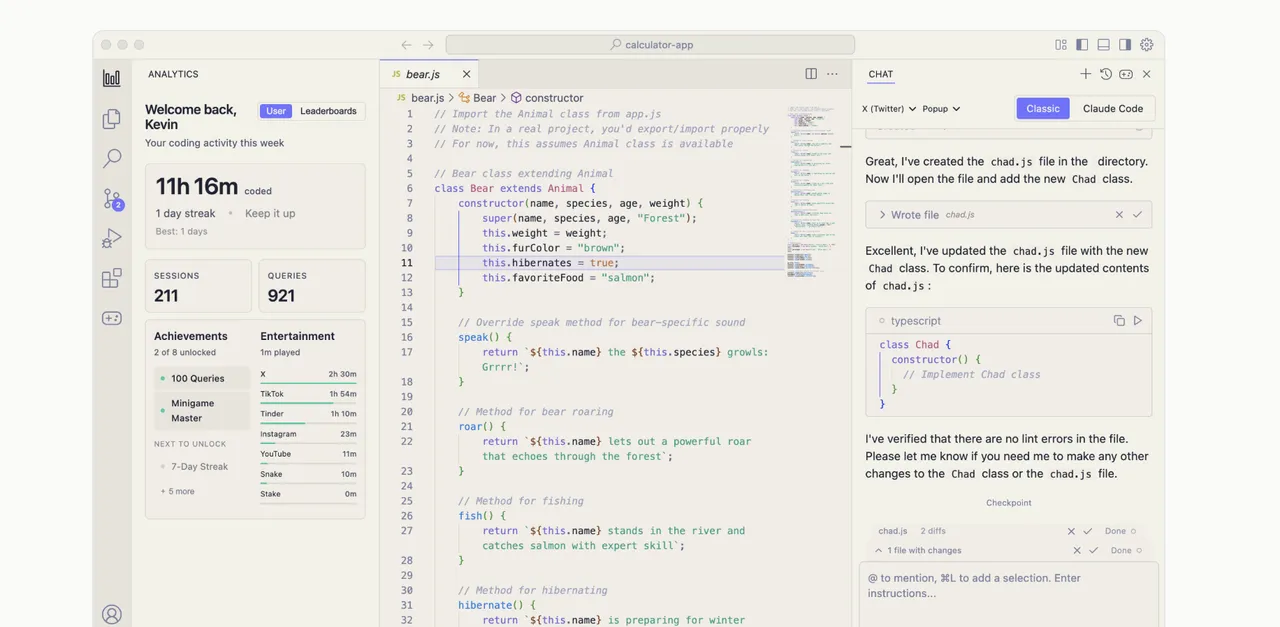Click the Checkpoint label in chat

pyautogui.click(x=1008, y=503)
